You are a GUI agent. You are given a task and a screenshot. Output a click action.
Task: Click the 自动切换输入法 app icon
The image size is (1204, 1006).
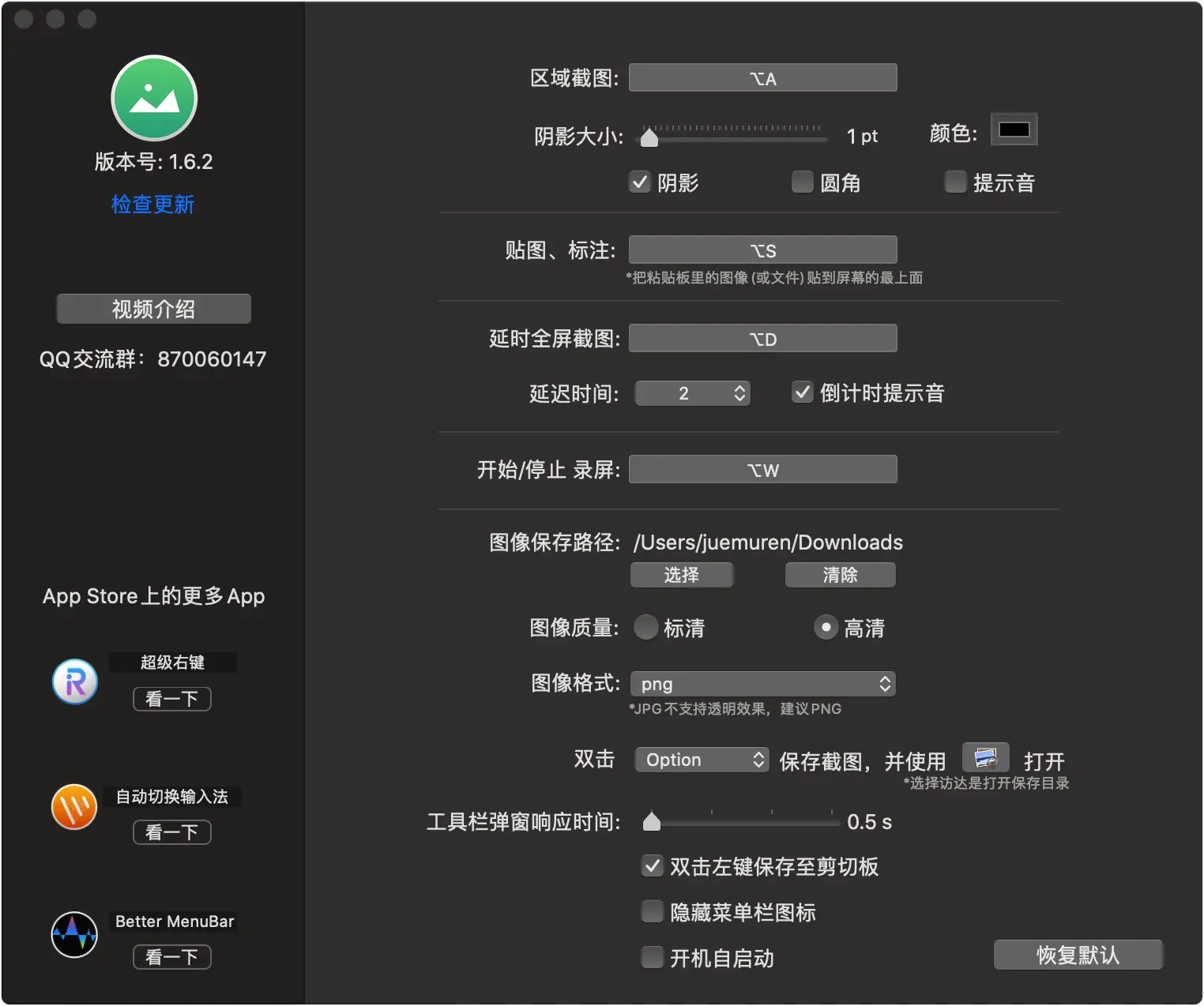(73, 807)
